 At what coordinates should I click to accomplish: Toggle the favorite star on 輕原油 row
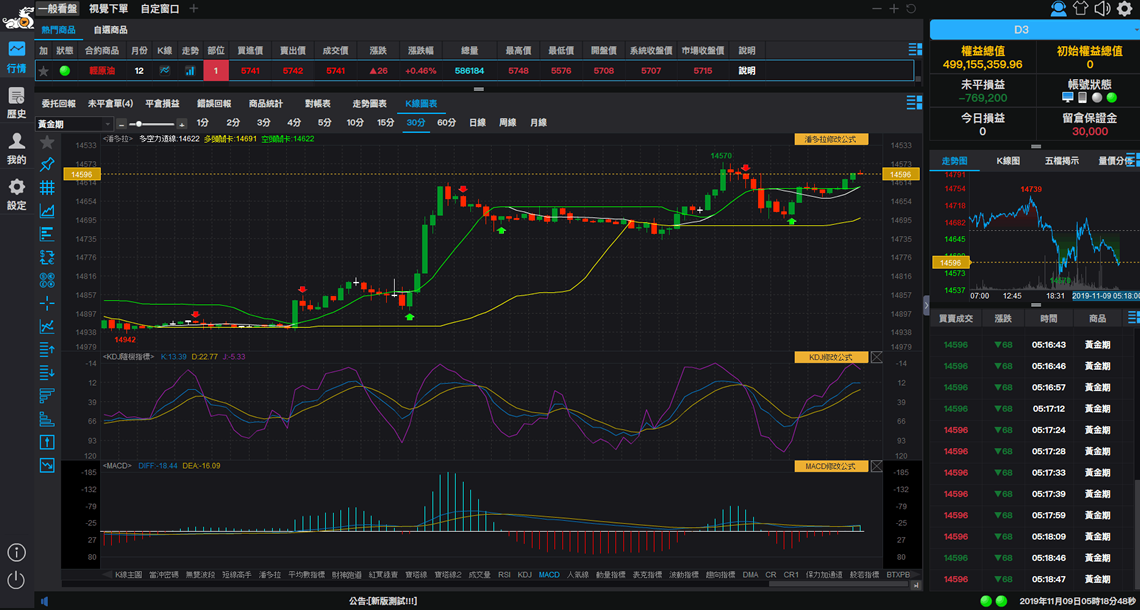tap(44, 71)
